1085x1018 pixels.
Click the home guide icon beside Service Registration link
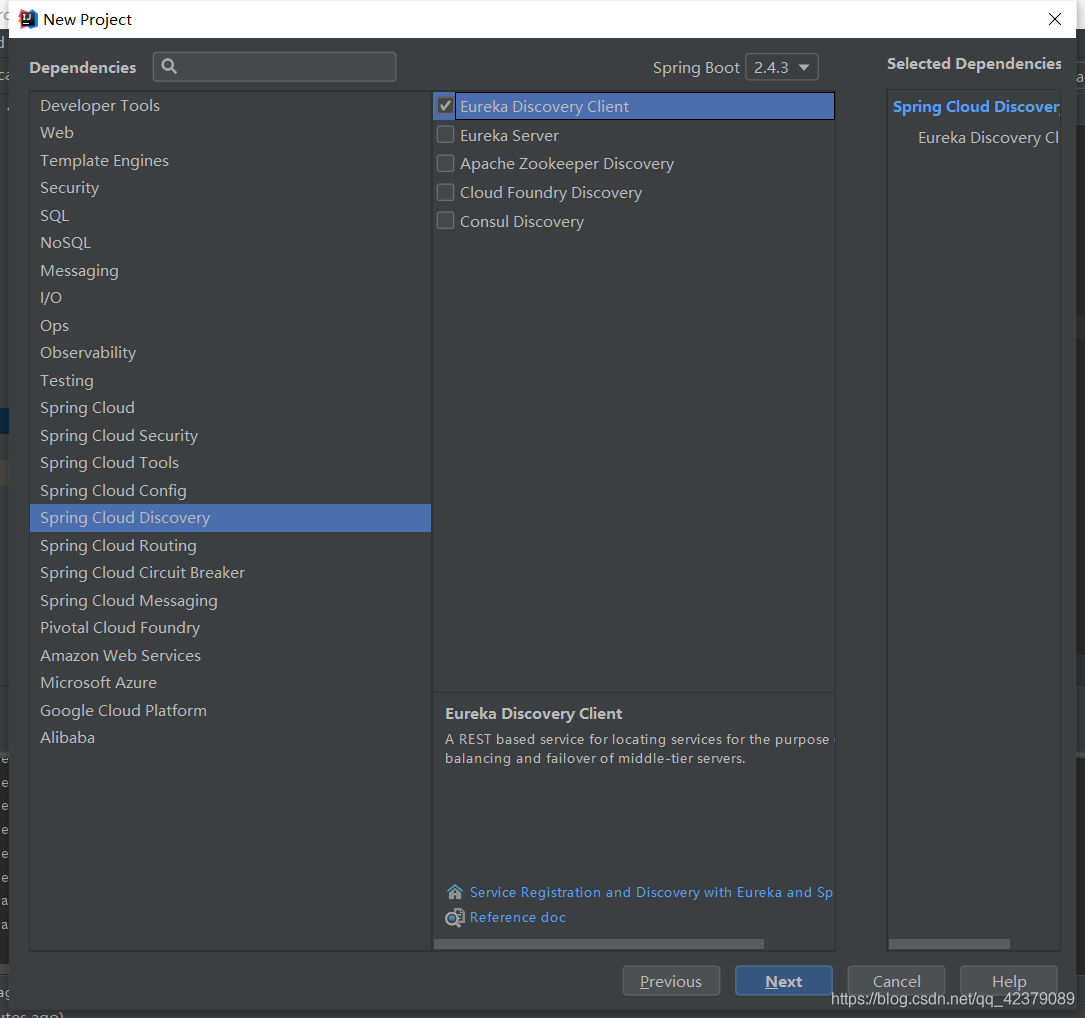(455, 892)
